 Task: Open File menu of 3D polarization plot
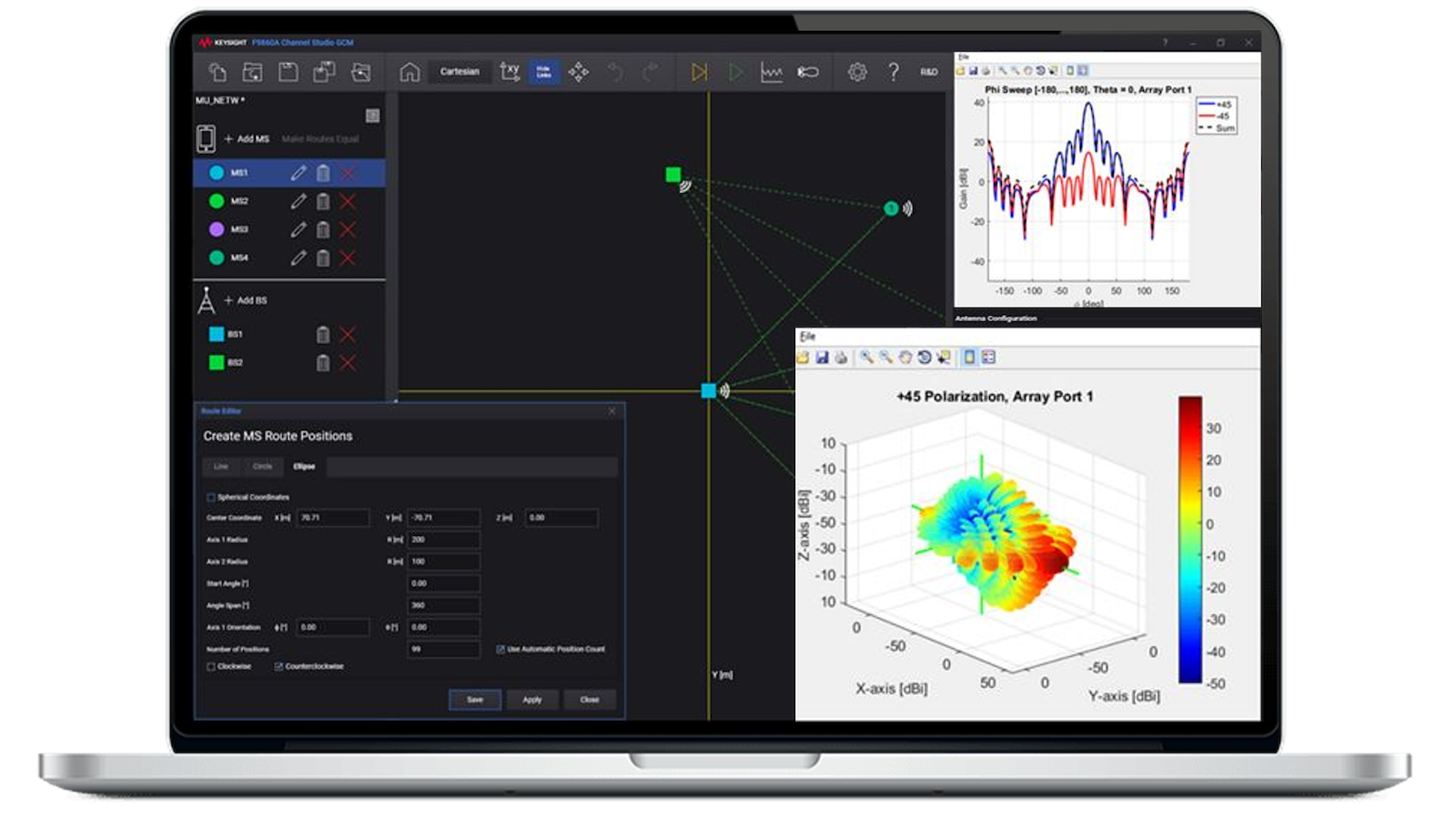coord(807,337)
